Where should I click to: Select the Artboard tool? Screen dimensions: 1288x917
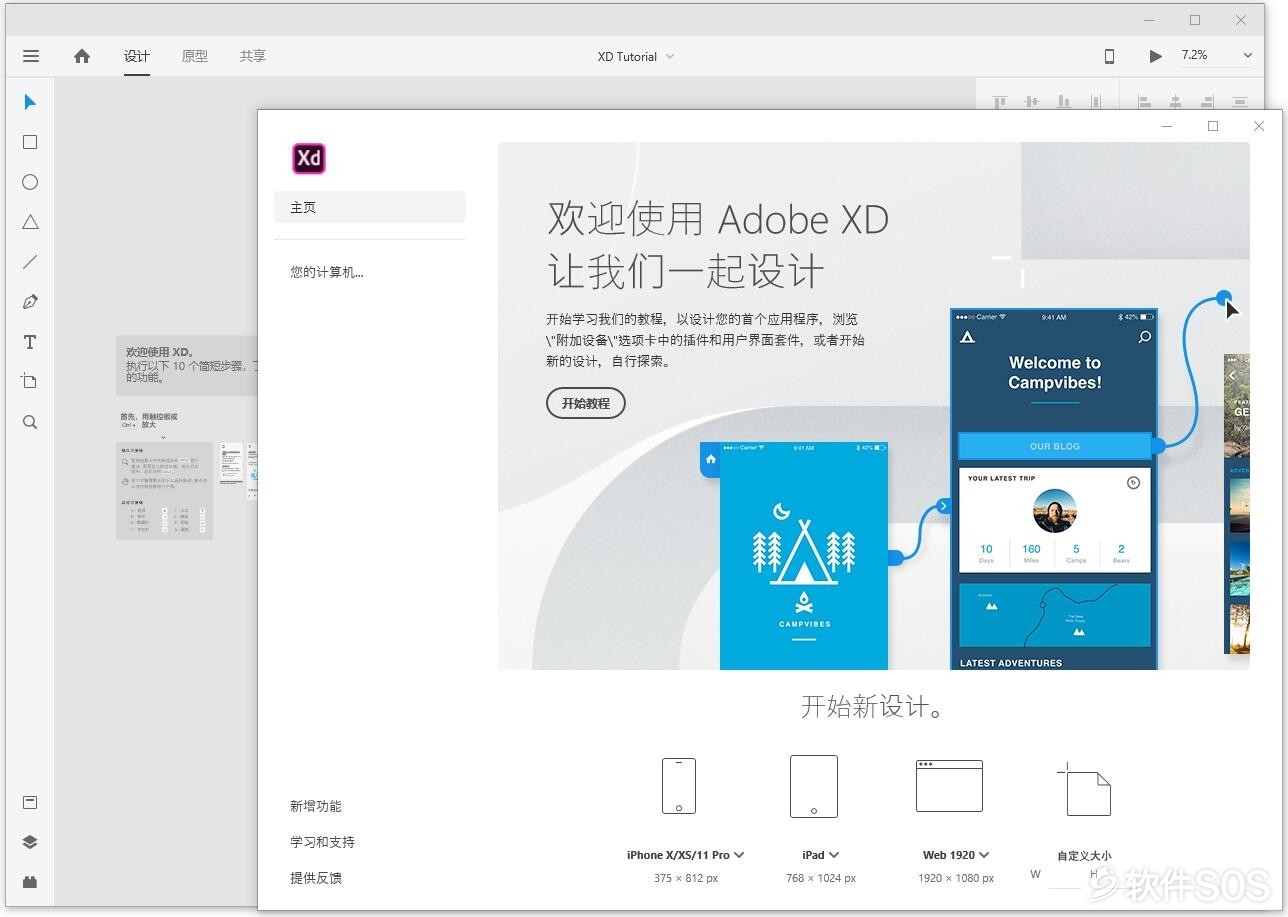pos(30,382)
